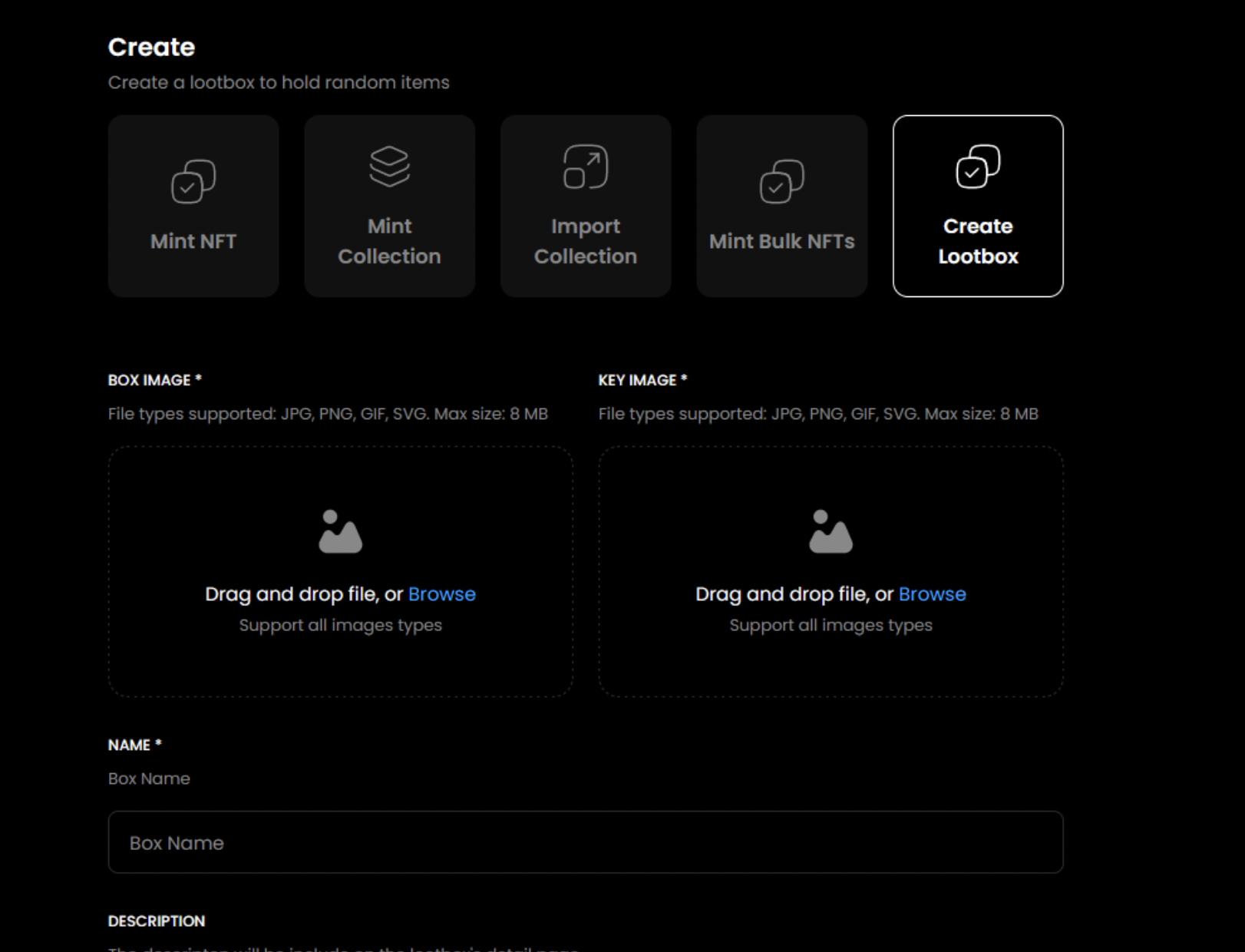Image resolution: width=1245 pixels, height=952 pixels.
Task: Choose the Mint Bulk NFTs text label
Action: [x=781, y=241]
